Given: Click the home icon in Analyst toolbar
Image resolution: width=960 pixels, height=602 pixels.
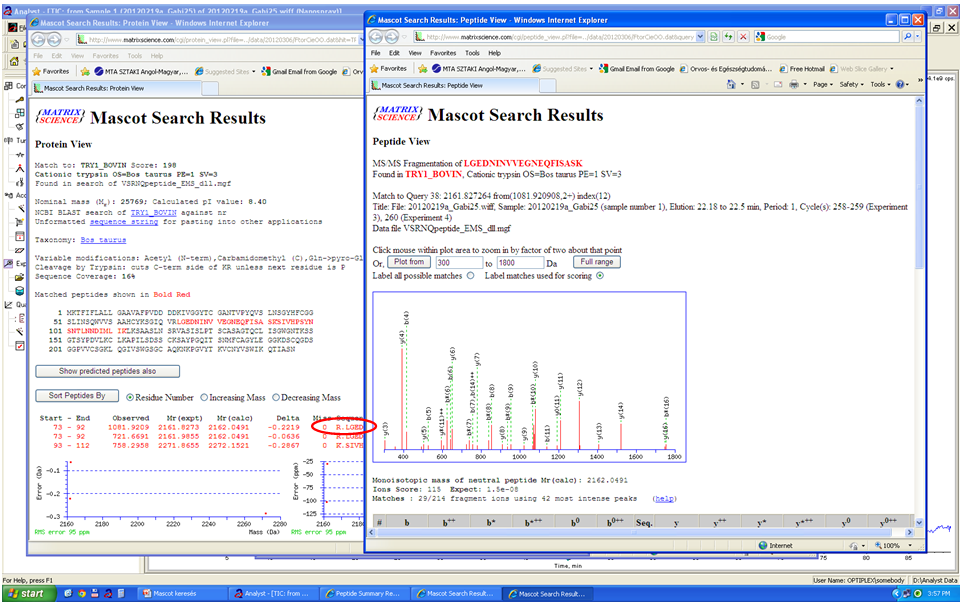Looking at the screenshot, I should [x=13, y=61].
